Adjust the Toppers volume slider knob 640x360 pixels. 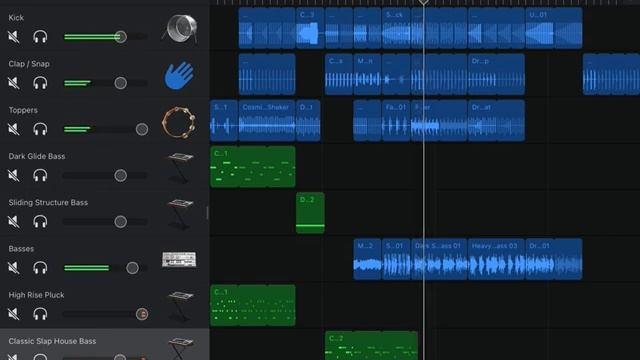click(142, 129)
